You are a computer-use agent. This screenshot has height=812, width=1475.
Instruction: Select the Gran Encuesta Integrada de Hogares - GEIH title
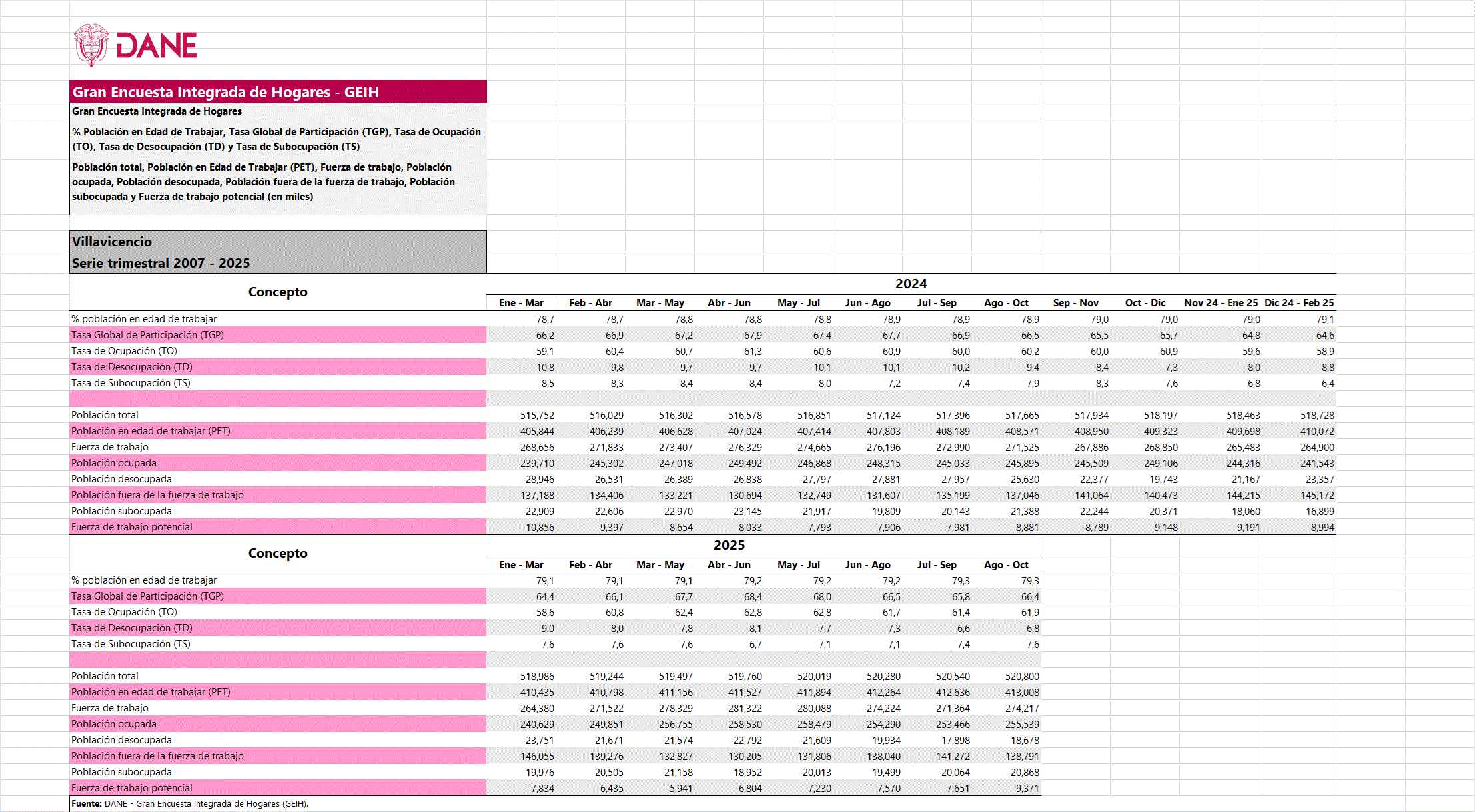(x=225, y=92)
